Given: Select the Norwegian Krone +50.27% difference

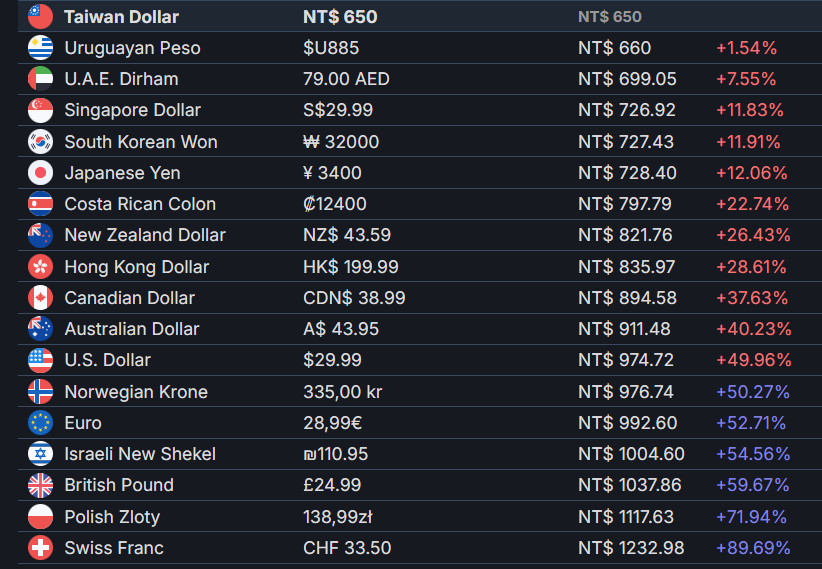Looking at the screenshot, I should [753, 392].
